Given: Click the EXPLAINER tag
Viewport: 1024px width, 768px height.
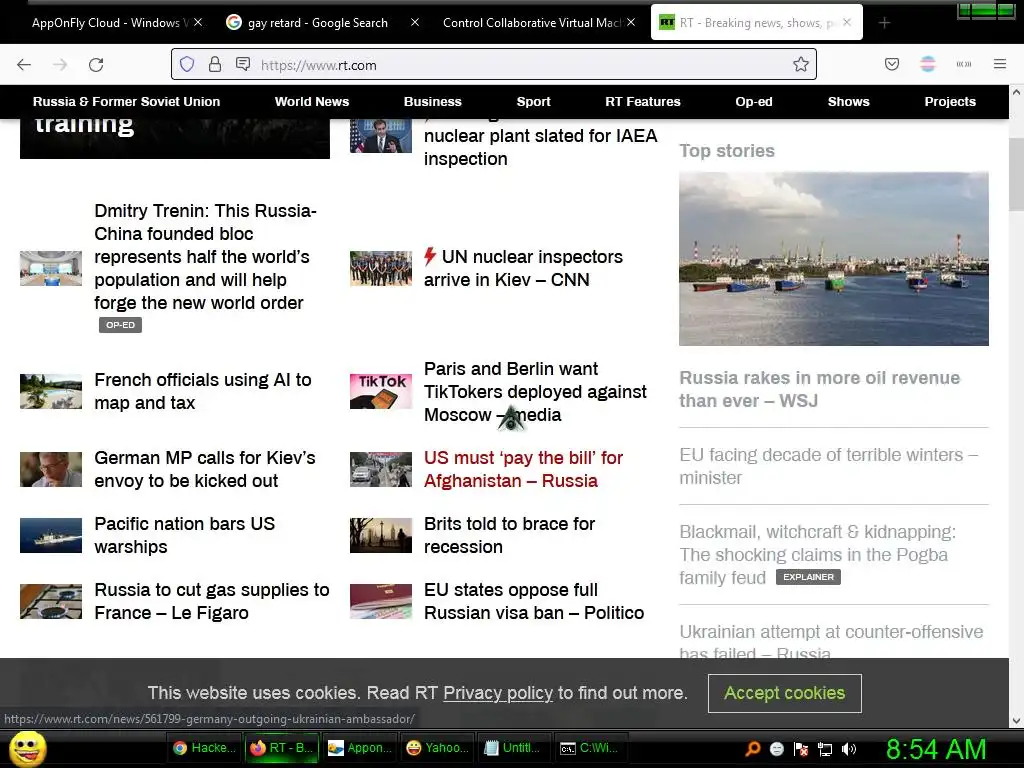Looking at the screenshot, I should 808,577.
